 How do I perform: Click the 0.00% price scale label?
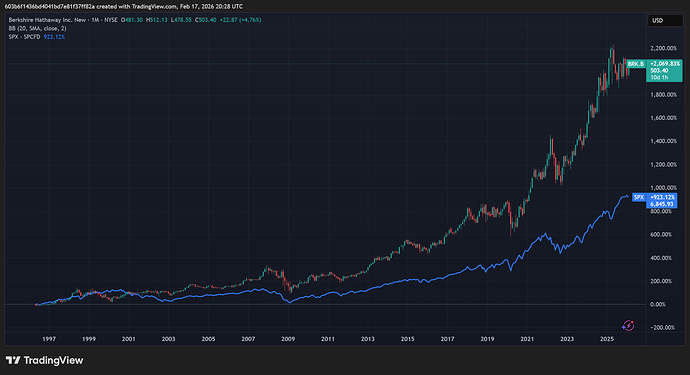(x=658, y=305)
